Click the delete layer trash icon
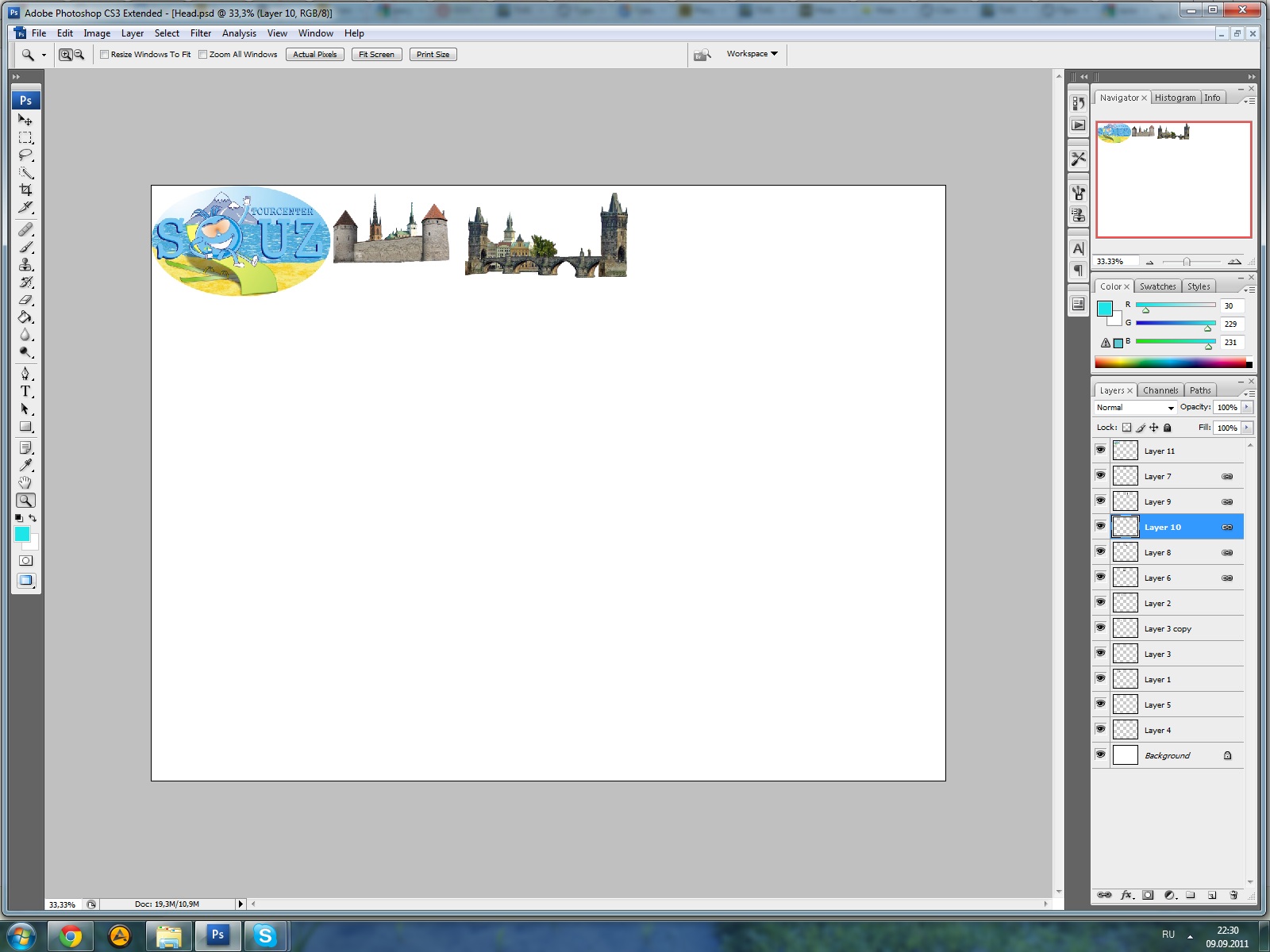The height and width of the screenshot is (952, 1270). point(1233,895)
